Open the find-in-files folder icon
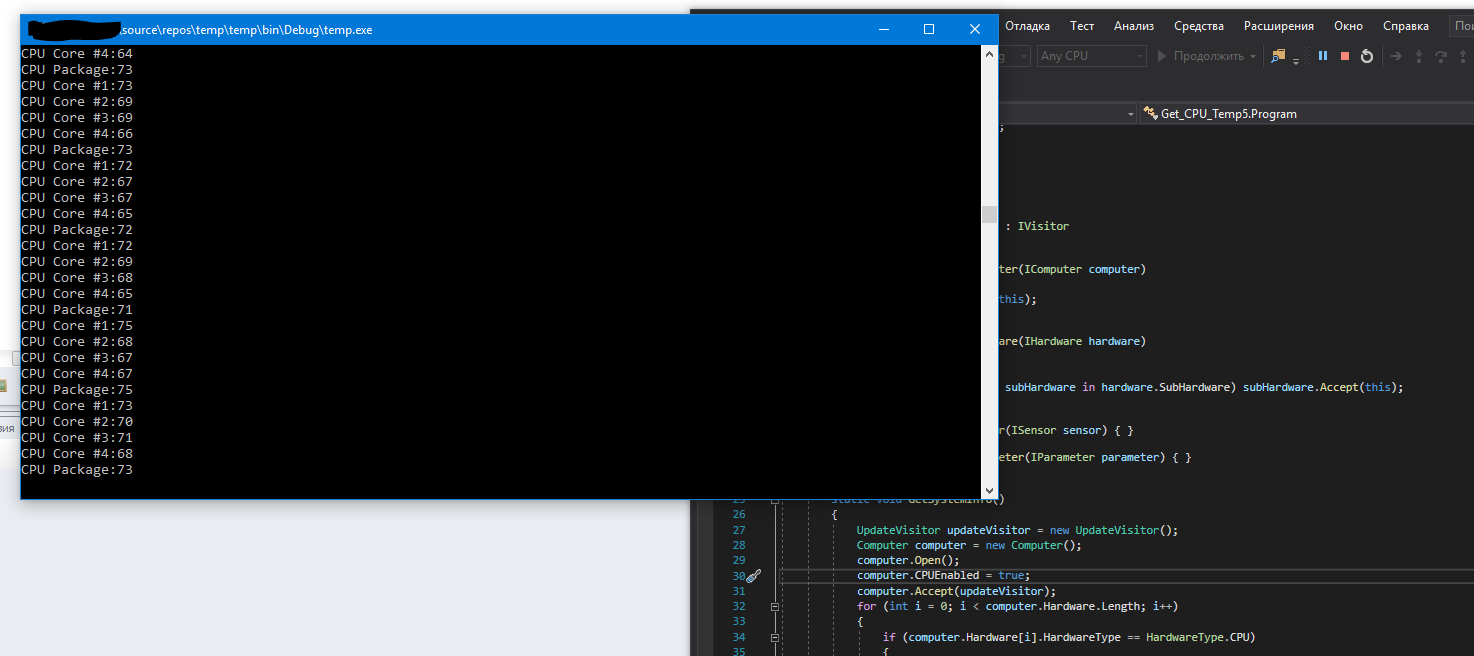The width and height of the screenshot is (1474, 656). pyautogui.click(x=1278, y=56)
